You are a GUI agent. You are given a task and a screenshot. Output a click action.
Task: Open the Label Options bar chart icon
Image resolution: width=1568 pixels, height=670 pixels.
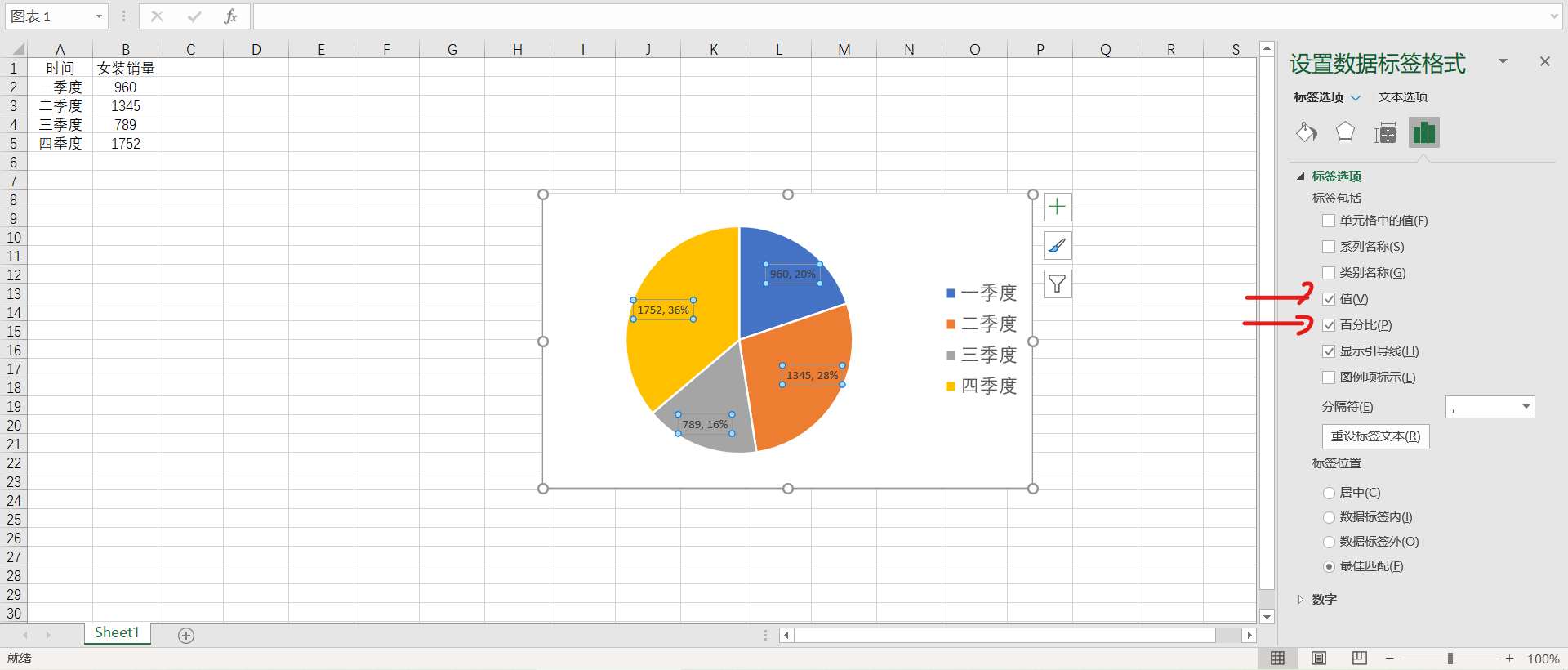pyautogui.click(x=1424, y=132)
